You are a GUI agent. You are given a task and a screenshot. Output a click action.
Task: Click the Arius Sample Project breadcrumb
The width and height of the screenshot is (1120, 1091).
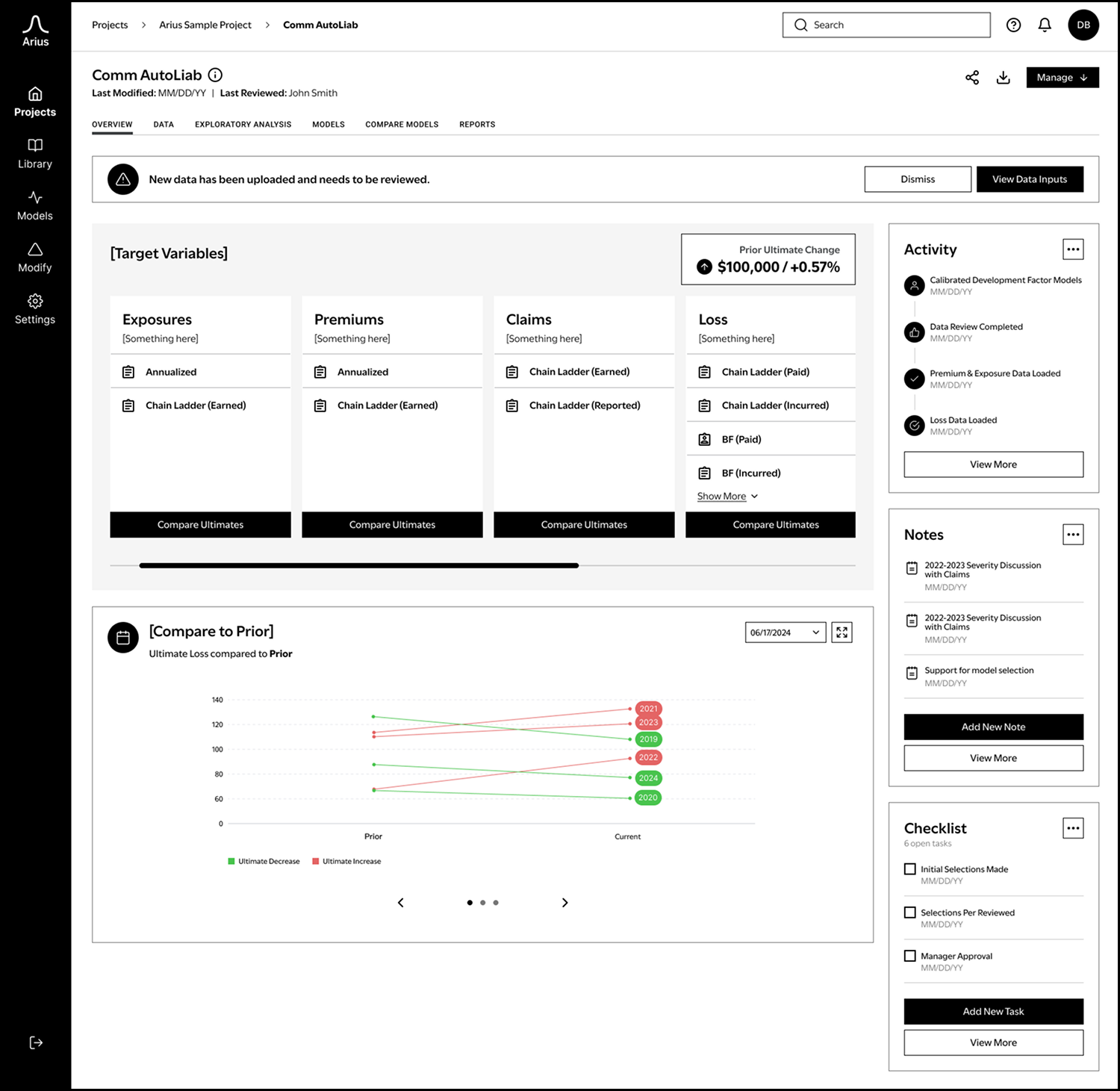[205, 25]
